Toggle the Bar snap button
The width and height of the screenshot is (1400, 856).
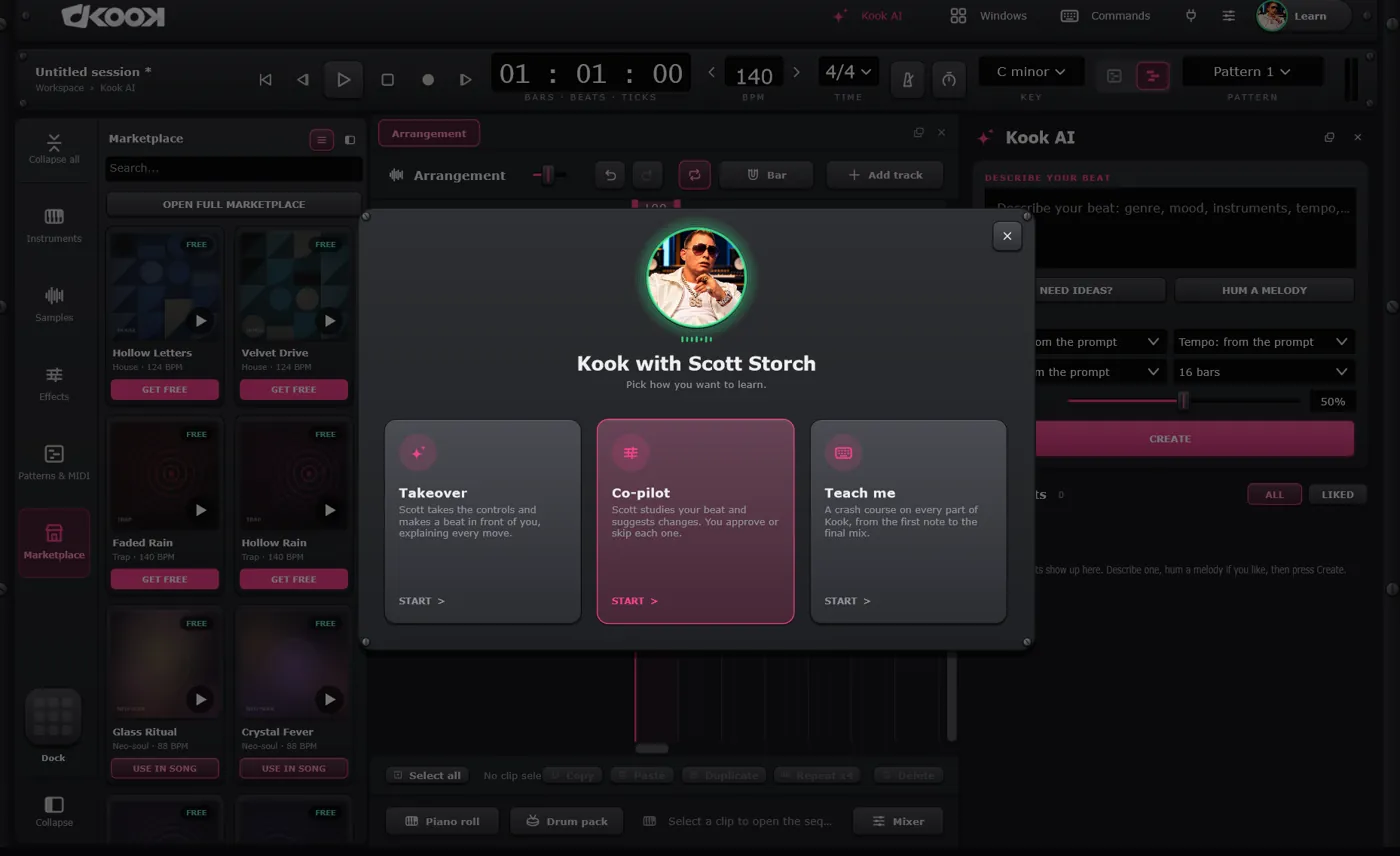click(x=766, y=175)
